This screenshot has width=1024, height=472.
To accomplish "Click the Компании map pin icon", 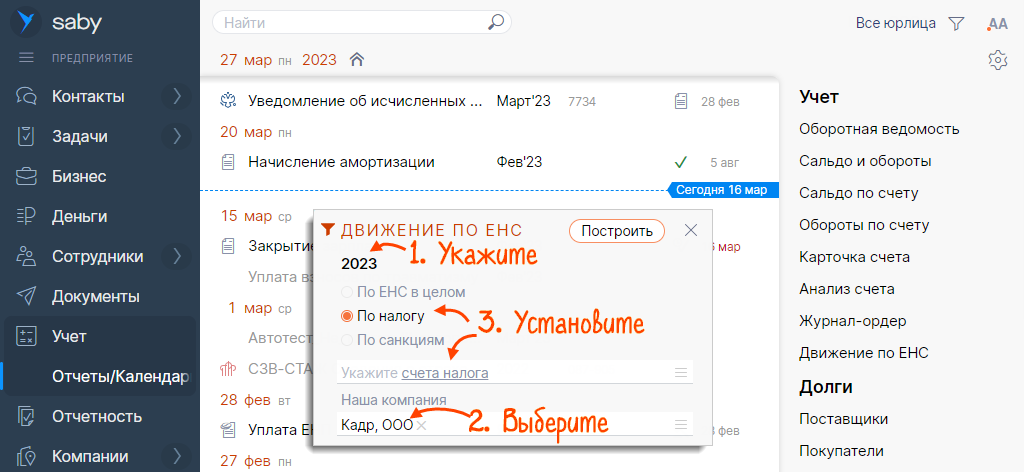I will click(26, 456).
